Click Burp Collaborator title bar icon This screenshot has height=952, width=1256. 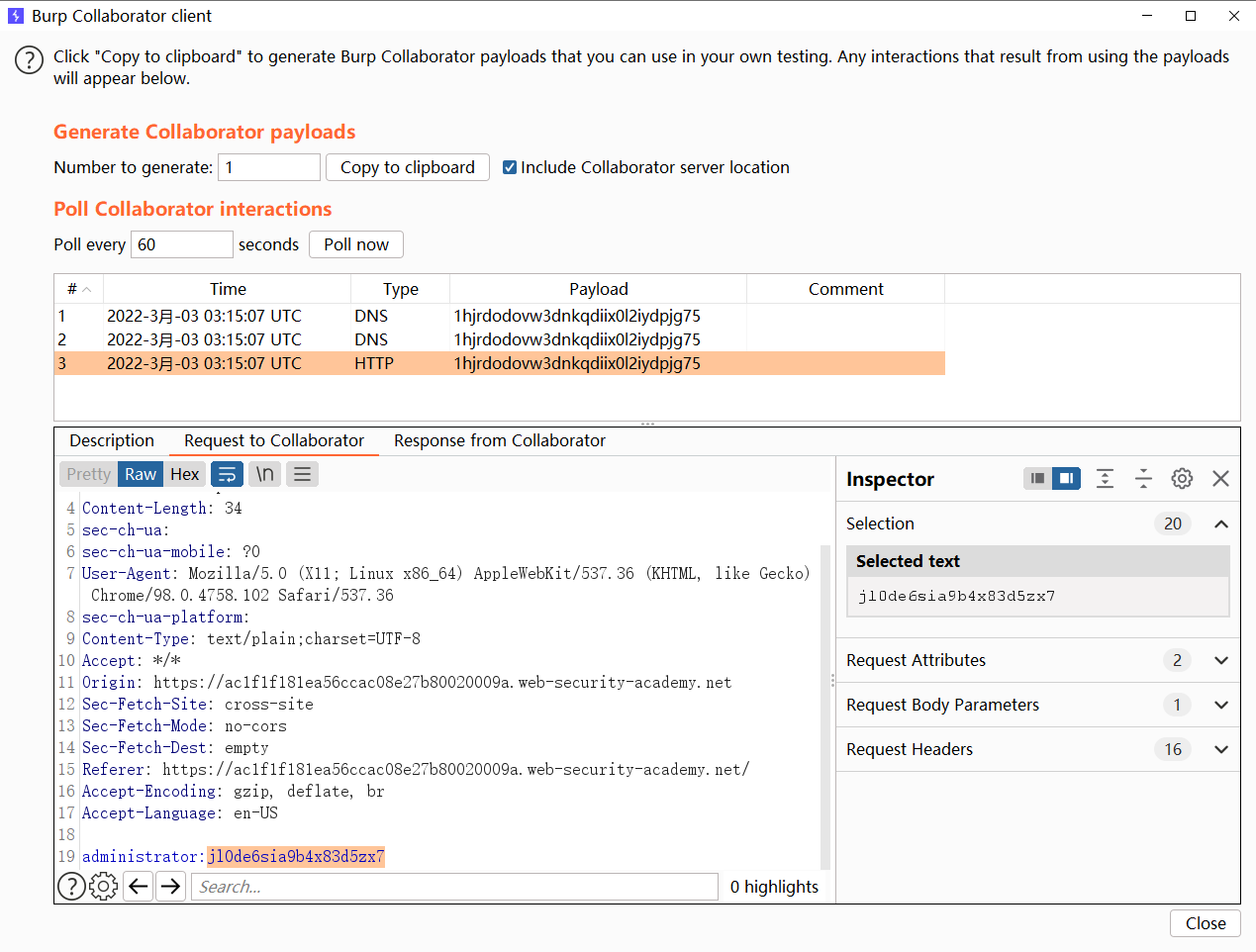click(15, 16)
